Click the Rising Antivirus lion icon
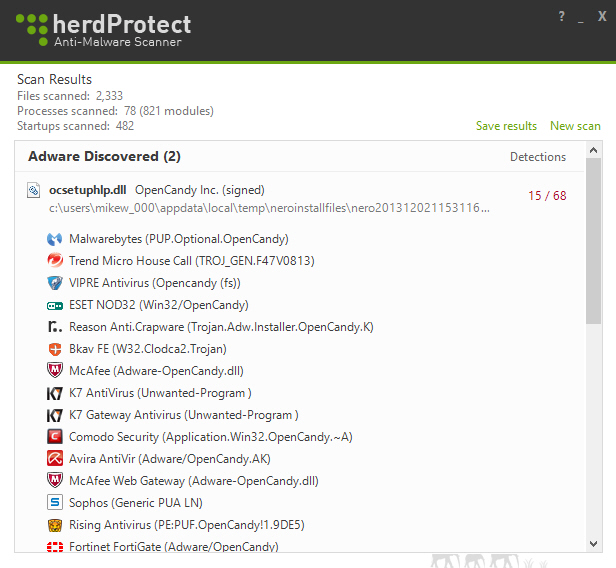This screenshot has height=568, width=616. click(55, 525)
